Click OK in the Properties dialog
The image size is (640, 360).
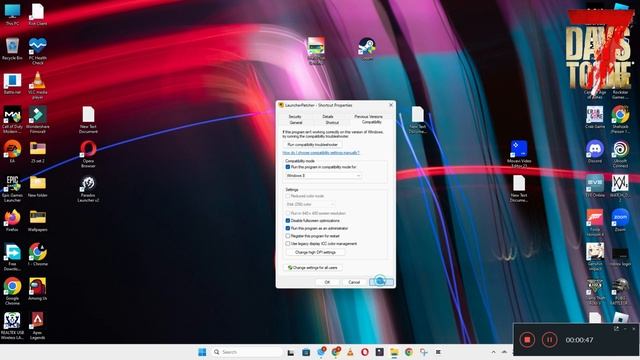point(327,282)
